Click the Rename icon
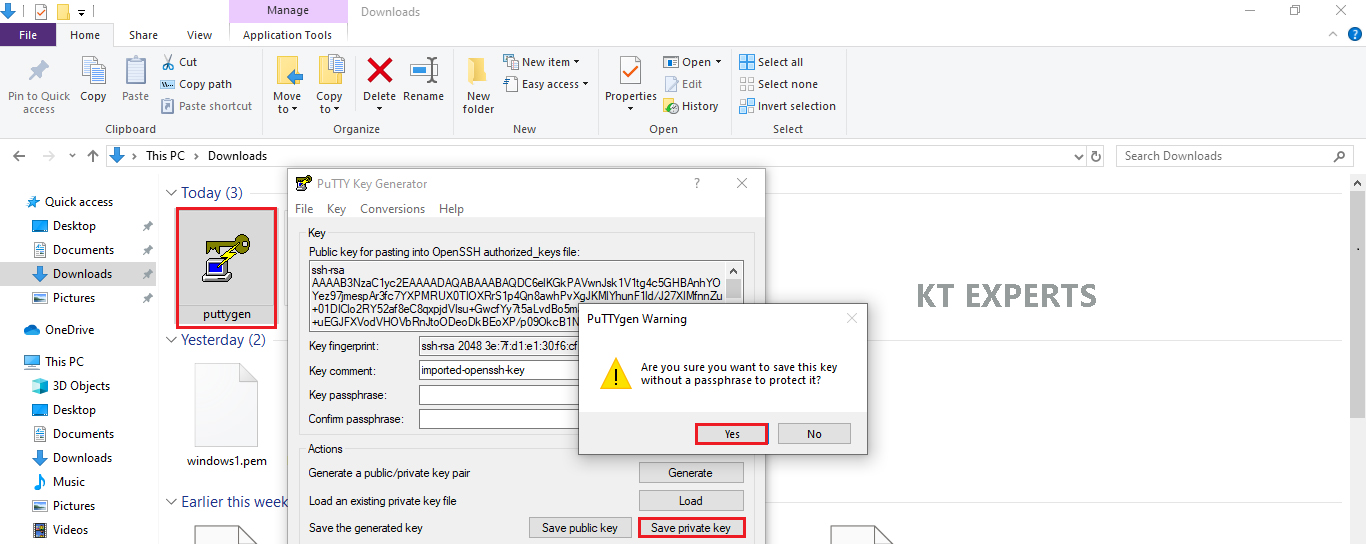Viewport: 1366px width, 544px height. click(424, 71)
